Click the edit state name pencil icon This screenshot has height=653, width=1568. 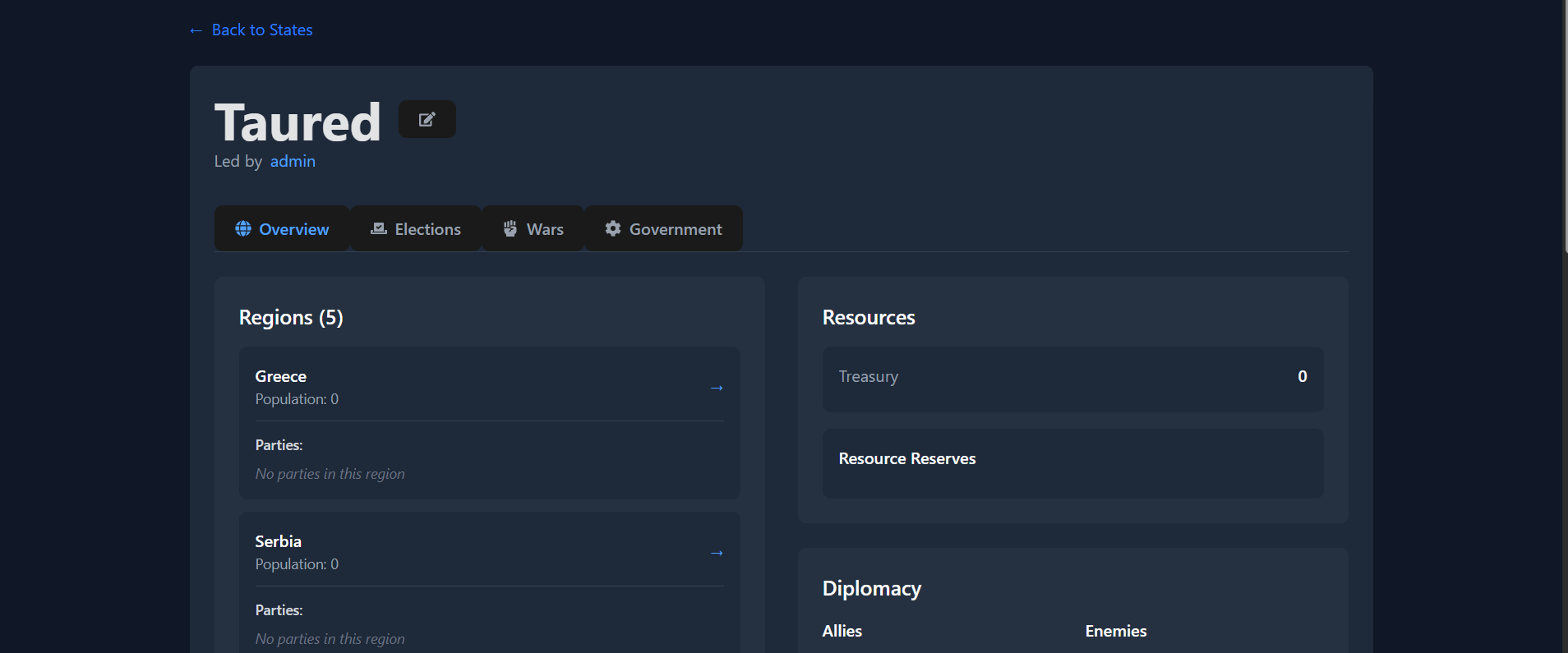pos(427,119)
